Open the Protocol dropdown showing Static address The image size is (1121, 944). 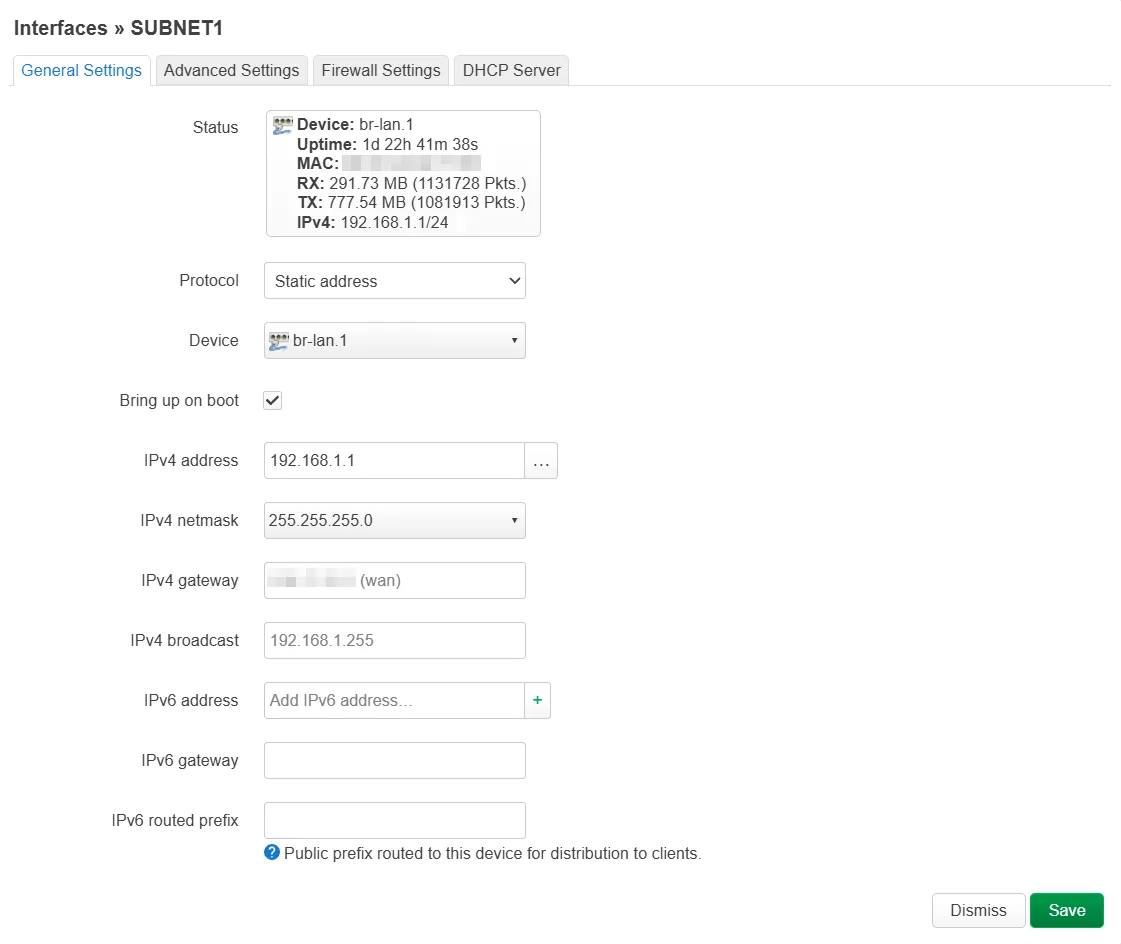click(395, 281)
